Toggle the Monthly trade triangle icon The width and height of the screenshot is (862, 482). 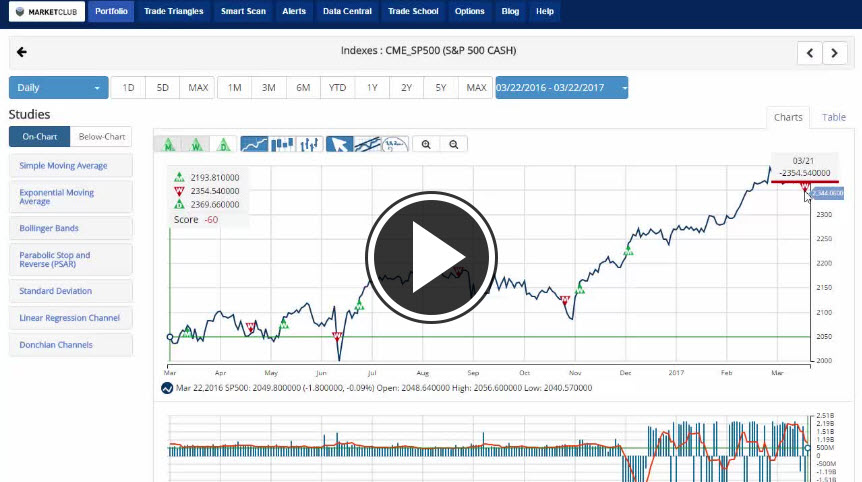168,145
